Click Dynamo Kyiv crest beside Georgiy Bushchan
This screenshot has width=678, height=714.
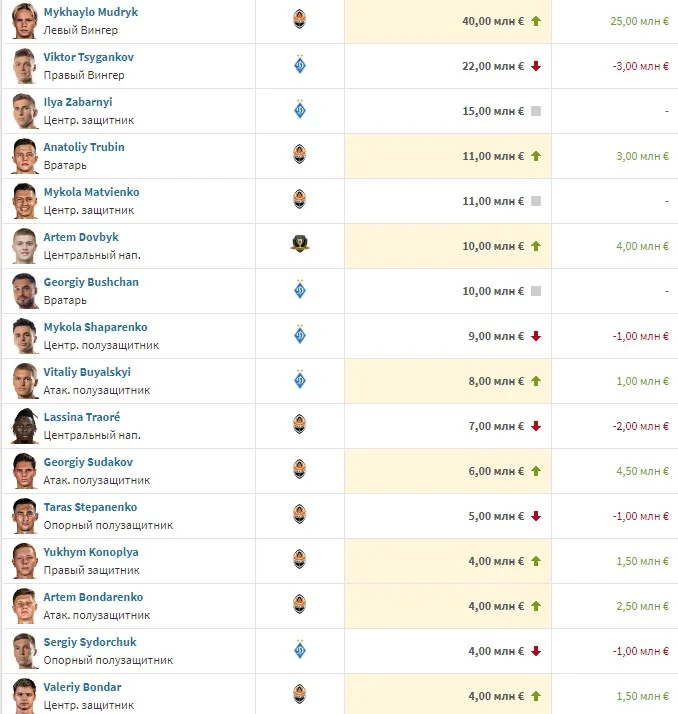coord(299,290)
